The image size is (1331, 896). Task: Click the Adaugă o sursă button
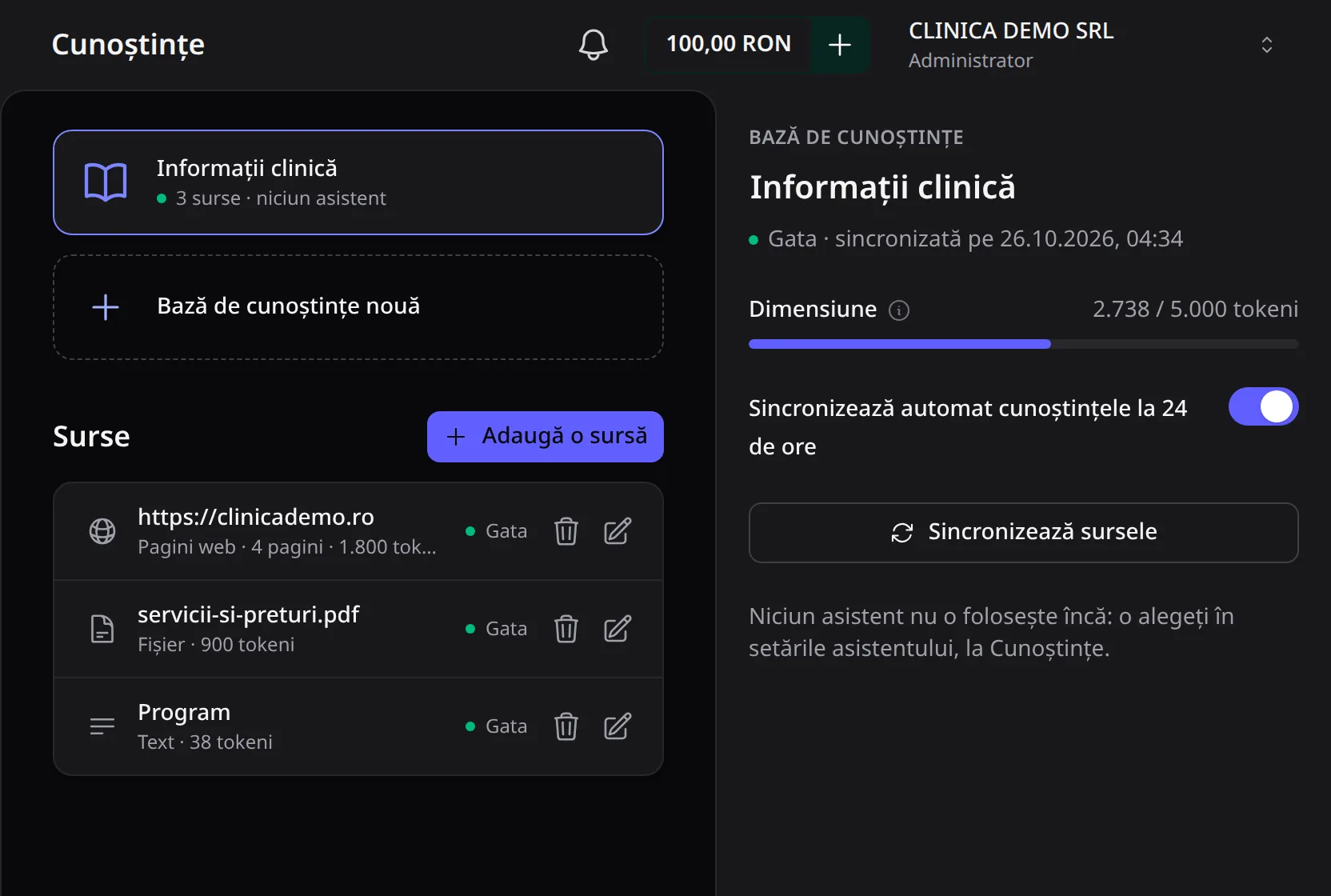click(546, 437)
